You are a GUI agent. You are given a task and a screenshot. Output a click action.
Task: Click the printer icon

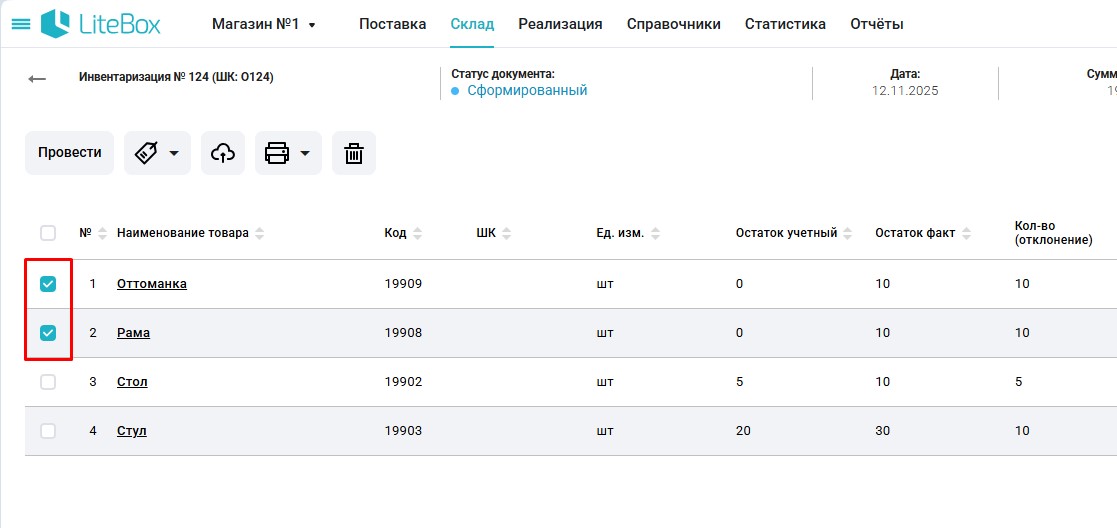pyautogui.click(x=277, y=152)
